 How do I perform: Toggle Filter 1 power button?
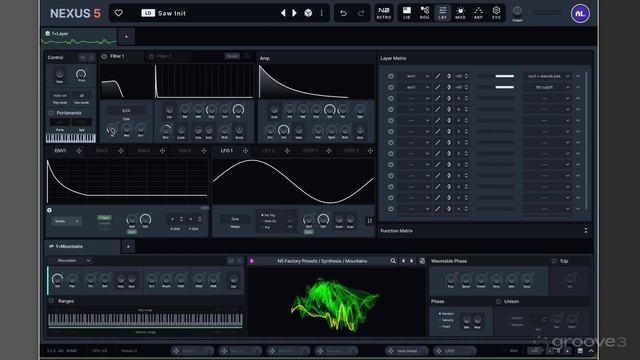pyautogui.click(x=104, y=56)
